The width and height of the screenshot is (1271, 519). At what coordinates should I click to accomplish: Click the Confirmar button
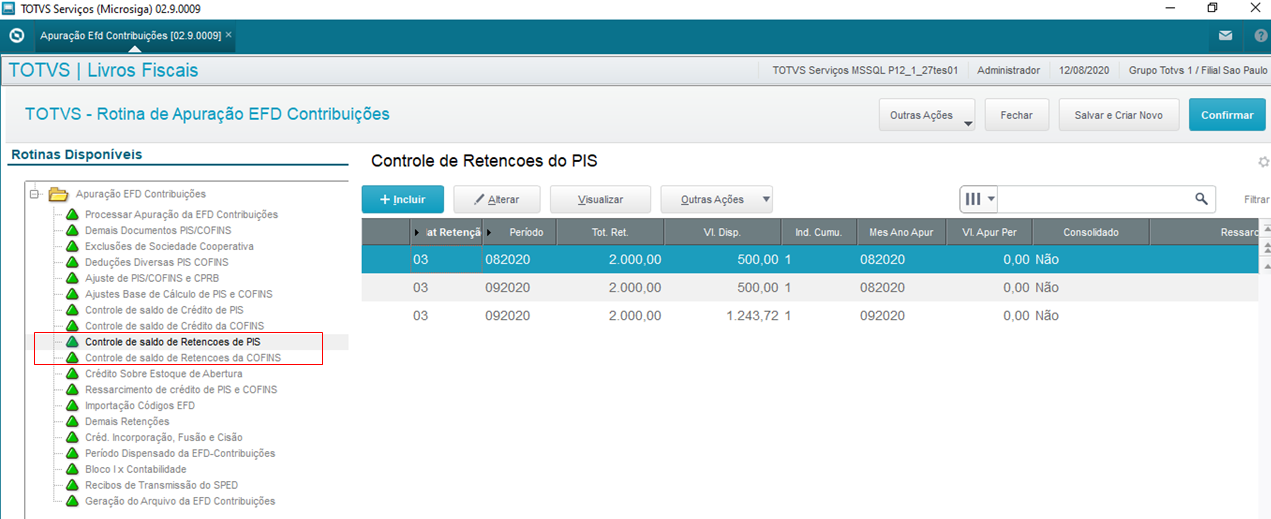1227,115
